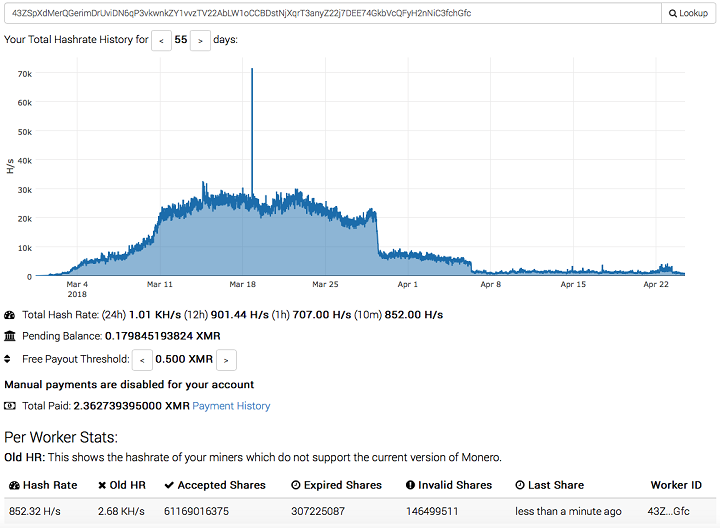Select pending balance value 0.179845193824 XMR

163,336
